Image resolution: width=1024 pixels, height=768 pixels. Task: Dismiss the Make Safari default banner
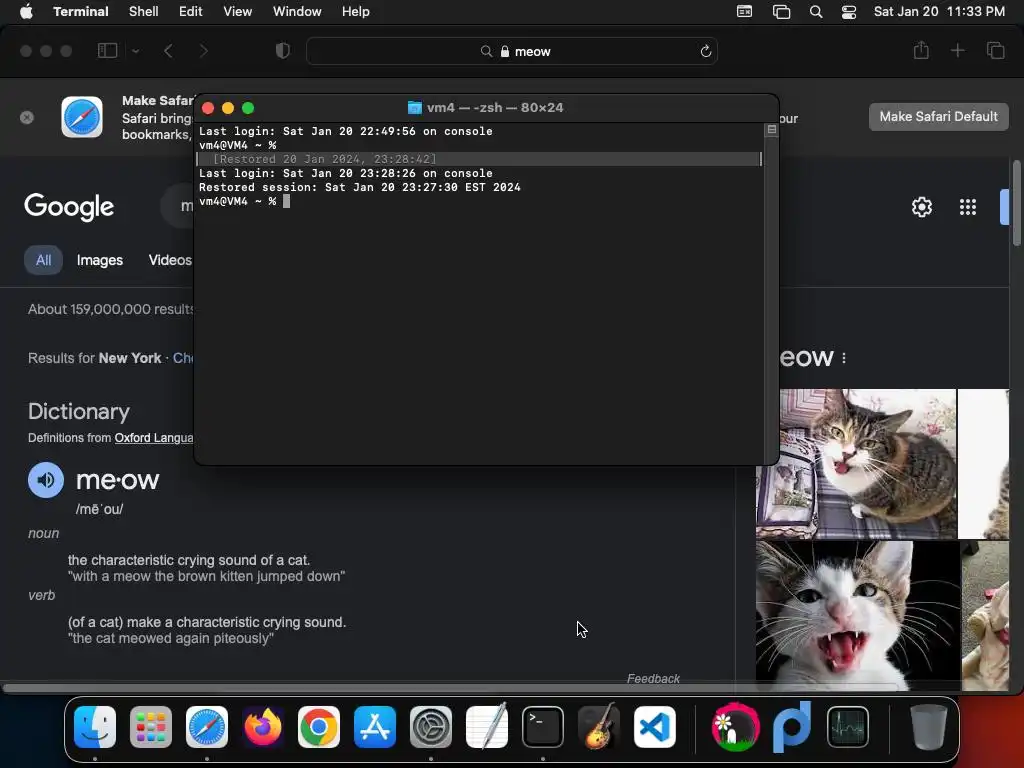click(27, 118)
